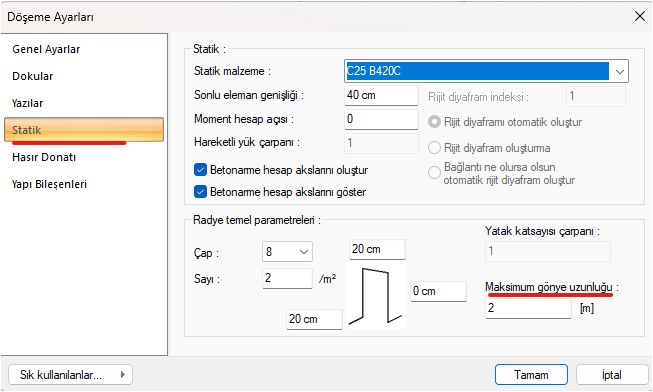The image size is (653, 392).
Task: Open the Genel Ayarlar section
Action: tap(46, 49)
